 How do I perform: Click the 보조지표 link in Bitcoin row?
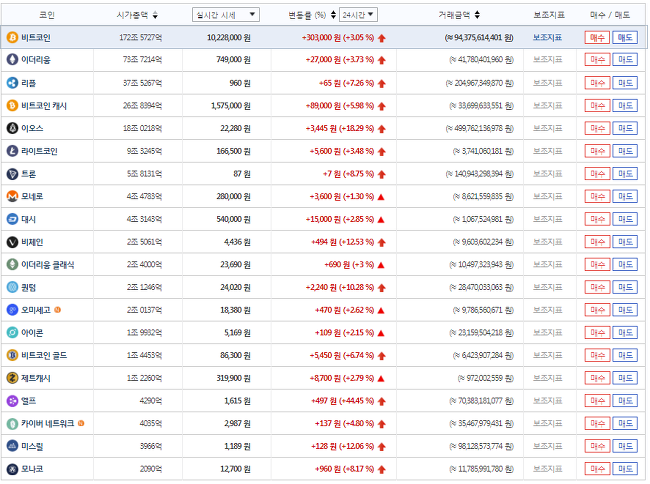(547, 38)
